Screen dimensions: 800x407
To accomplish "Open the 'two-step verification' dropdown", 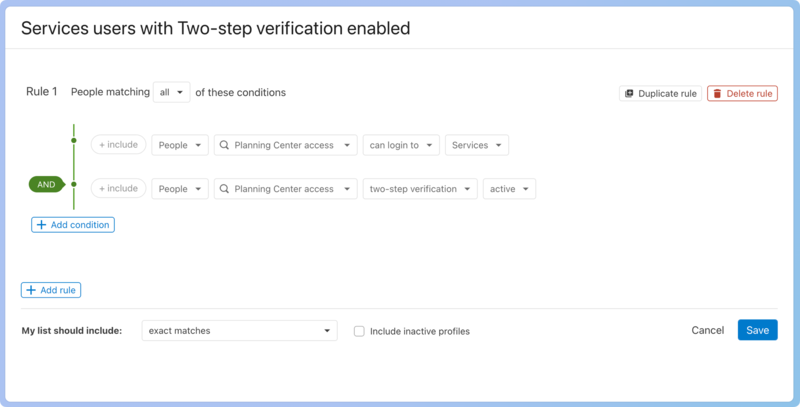I will (419, 188).
